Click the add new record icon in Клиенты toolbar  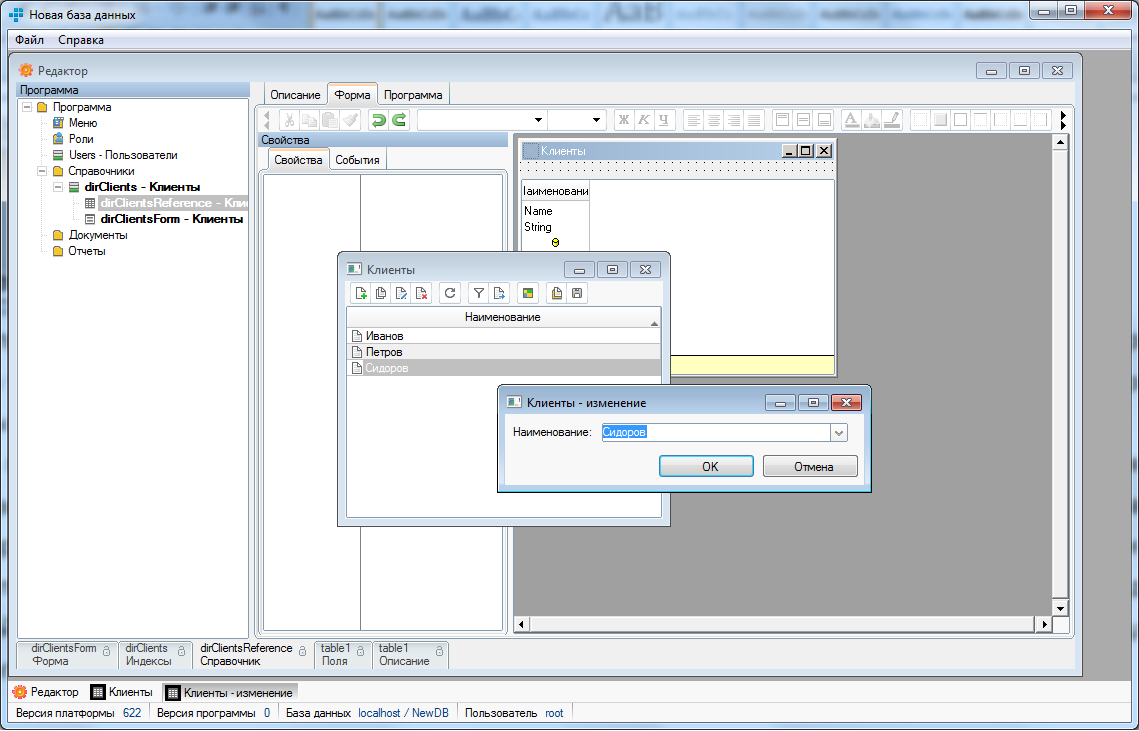click(362, 293)
